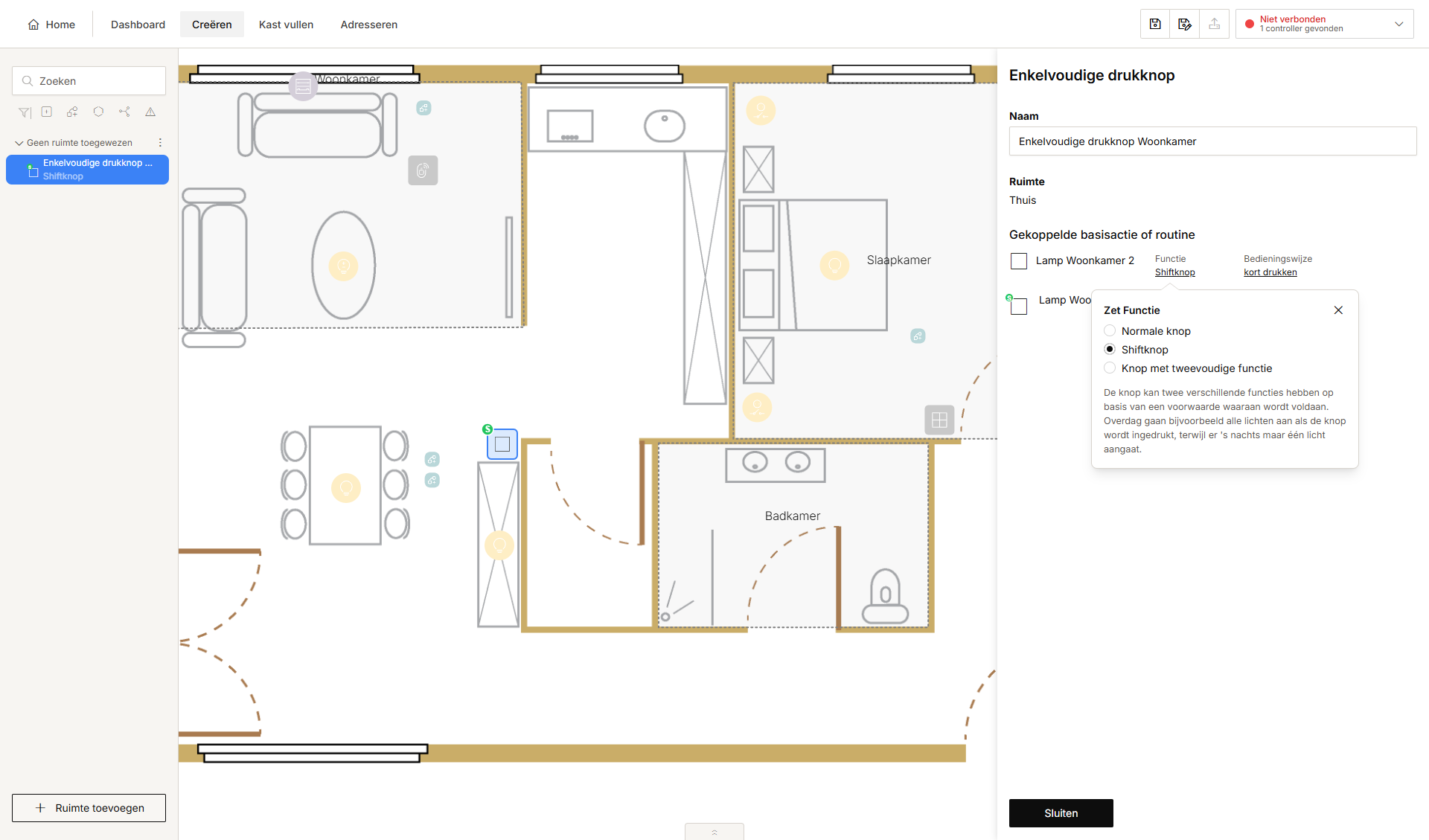Select the Enkelvoudige drukknop item in sidebar
1429x840 pixels.
tap(87, 170)
